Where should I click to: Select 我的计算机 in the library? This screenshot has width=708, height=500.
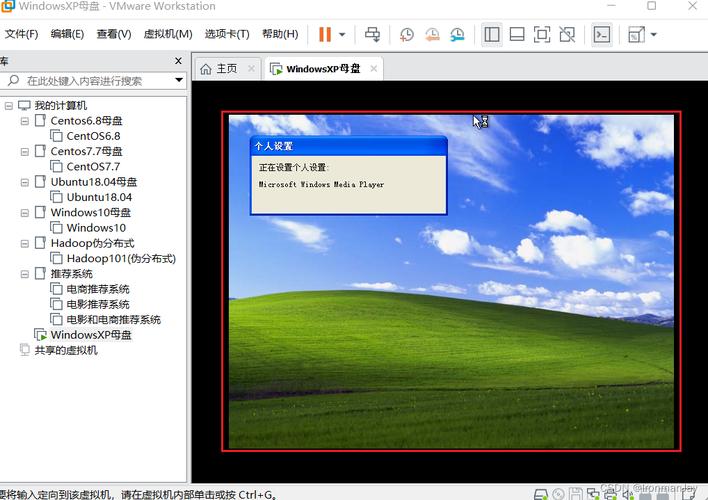click(61, 105)
